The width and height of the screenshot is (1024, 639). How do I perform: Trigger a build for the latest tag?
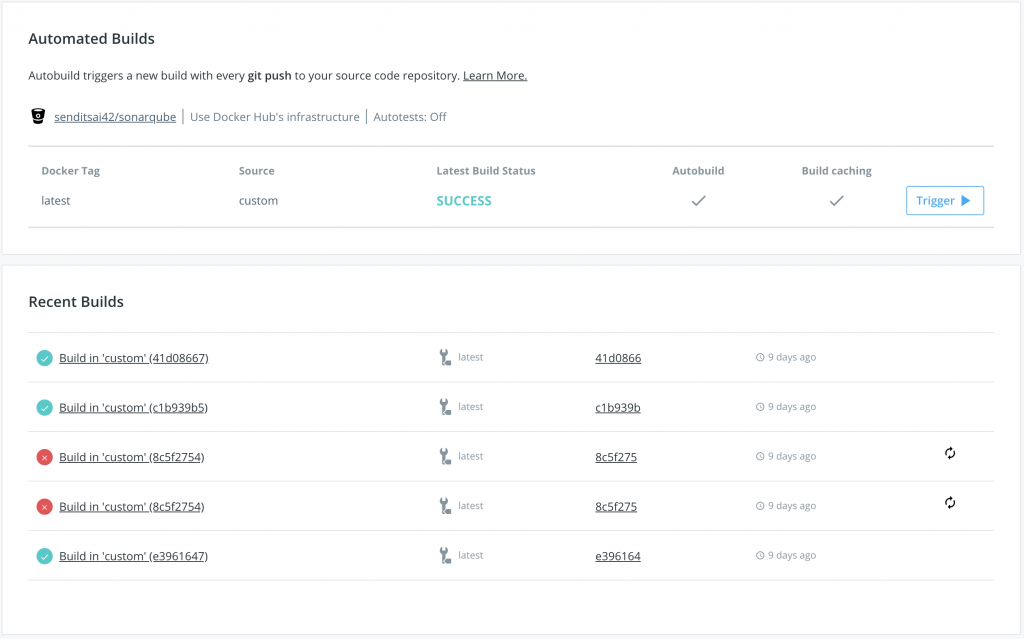pos(944,201)
